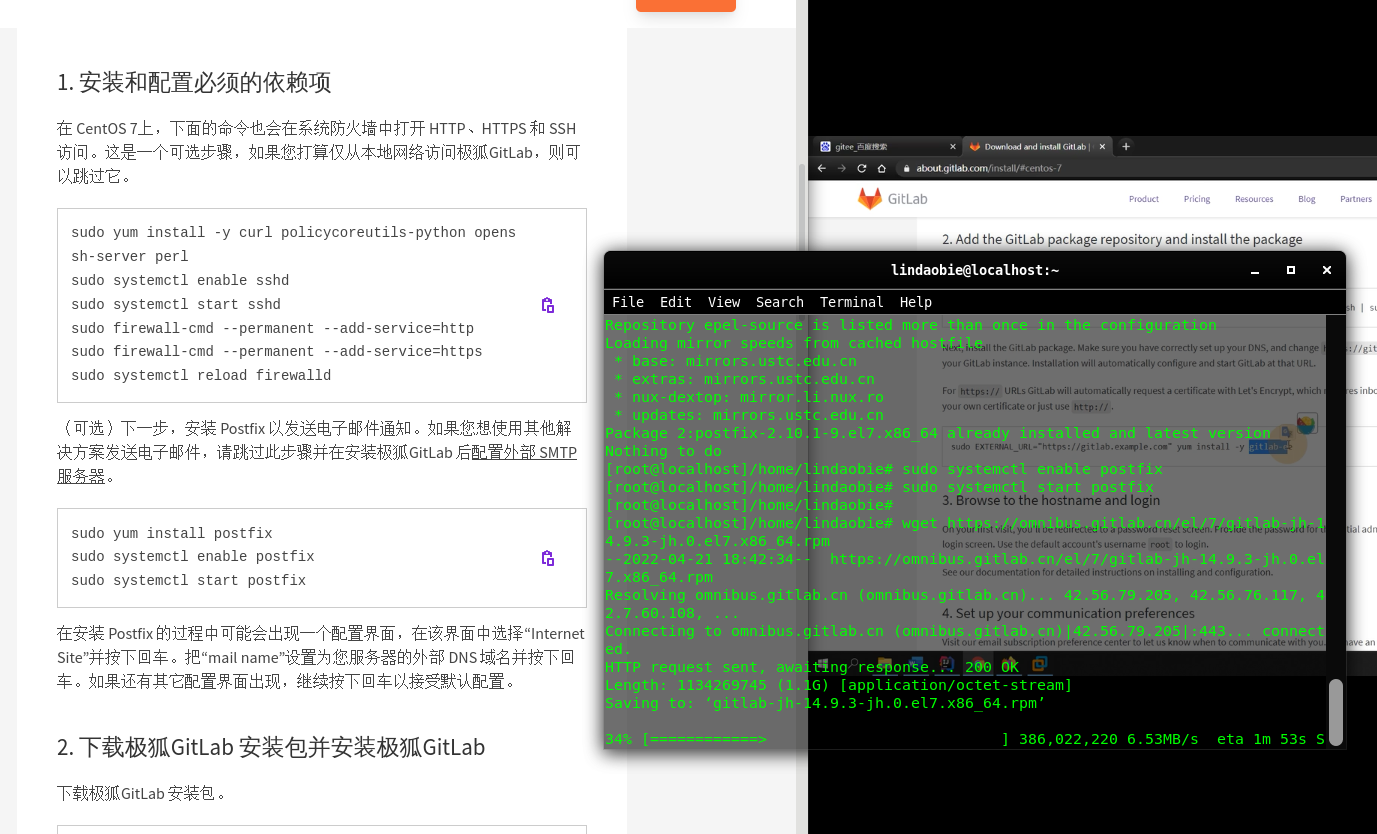The image size is (1377, 834).
Task: Open the terminal Edit menu
Action: (x=676, y=302)
